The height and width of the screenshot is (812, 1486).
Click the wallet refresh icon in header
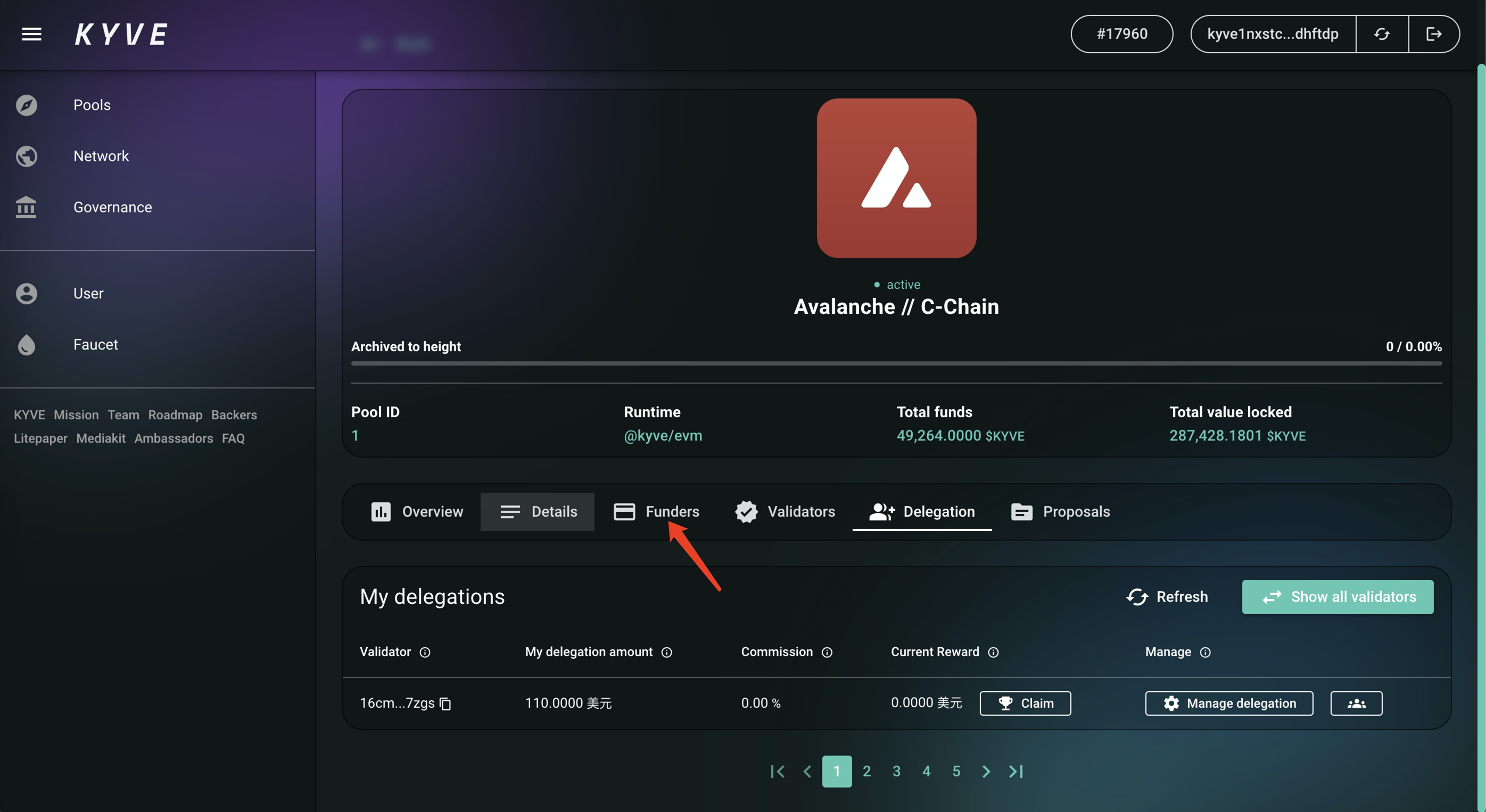(x=1382, y=34)
